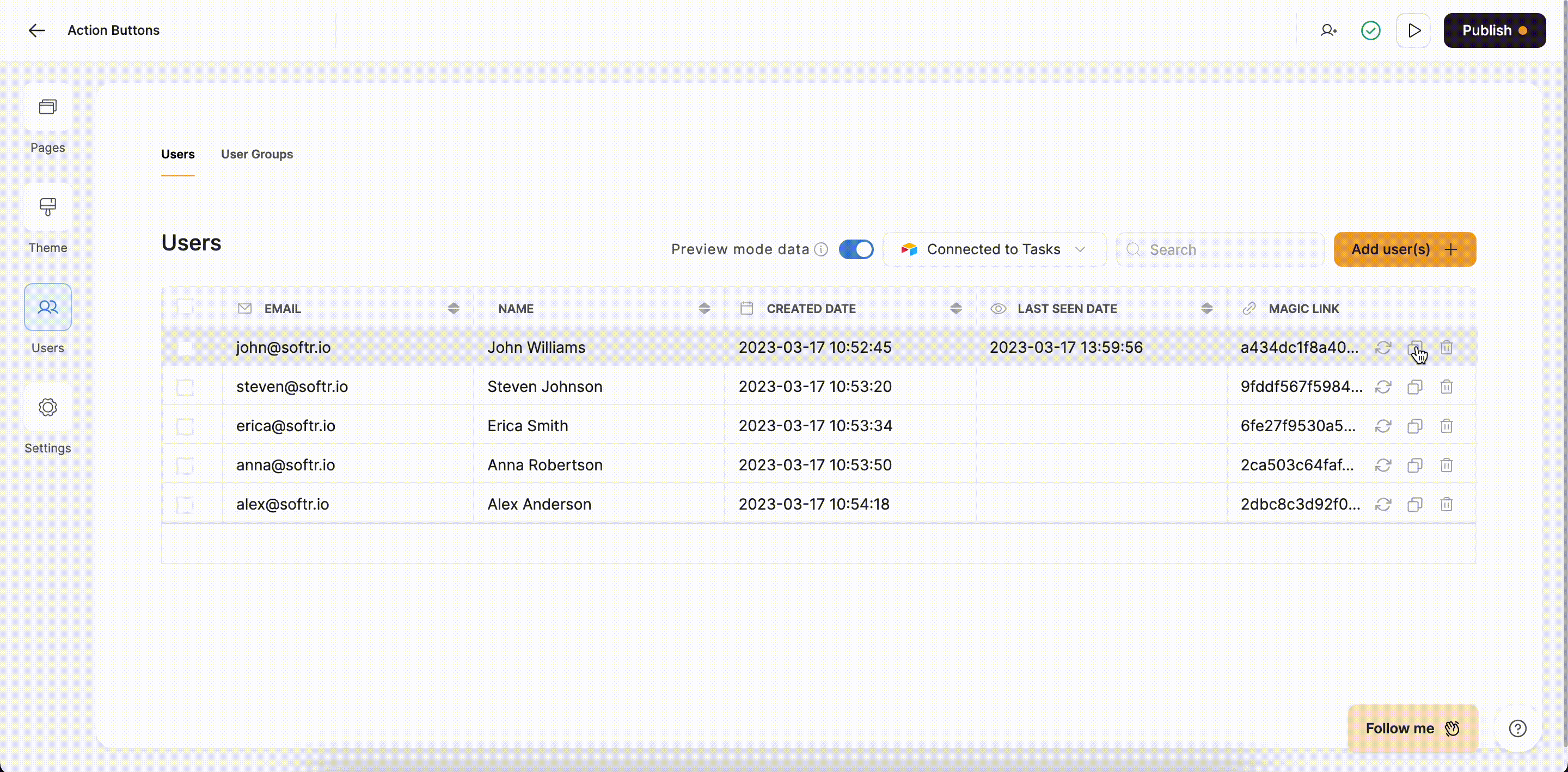Viewport: 1568px width, 772px height.
Task: Regenerate magic link for steven@softr.io
Action: 1383,387
